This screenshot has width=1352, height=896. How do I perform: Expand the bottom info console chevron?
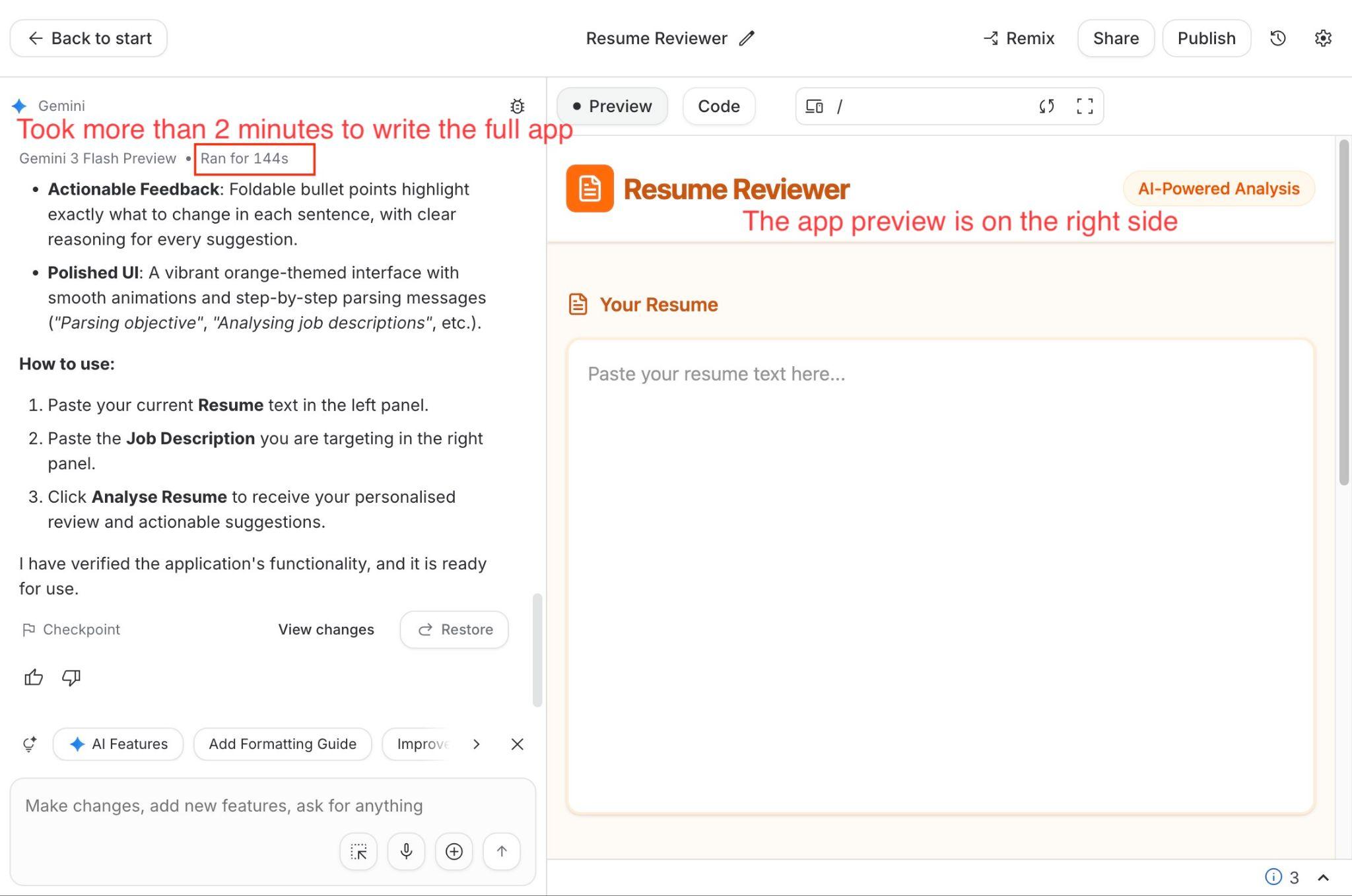pos(1323,878)
